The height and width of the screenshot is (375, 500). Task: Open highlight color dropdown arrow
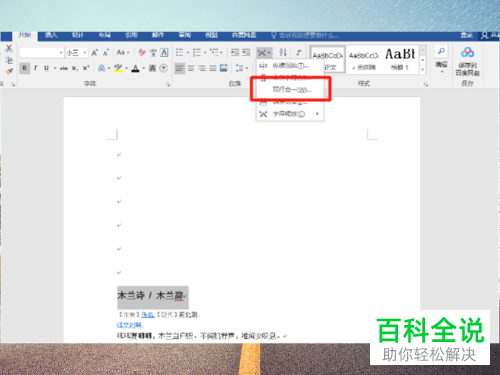coord(126,68)
